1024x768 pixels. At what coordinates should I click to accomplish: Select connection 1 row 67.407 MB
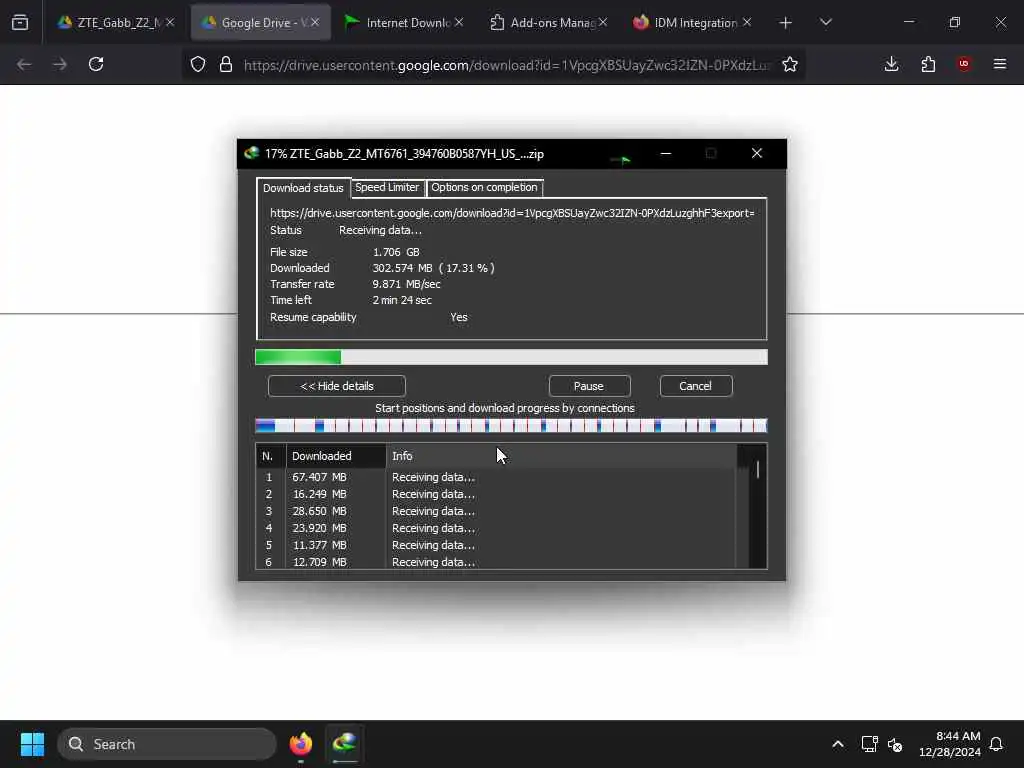pos(496,477)
